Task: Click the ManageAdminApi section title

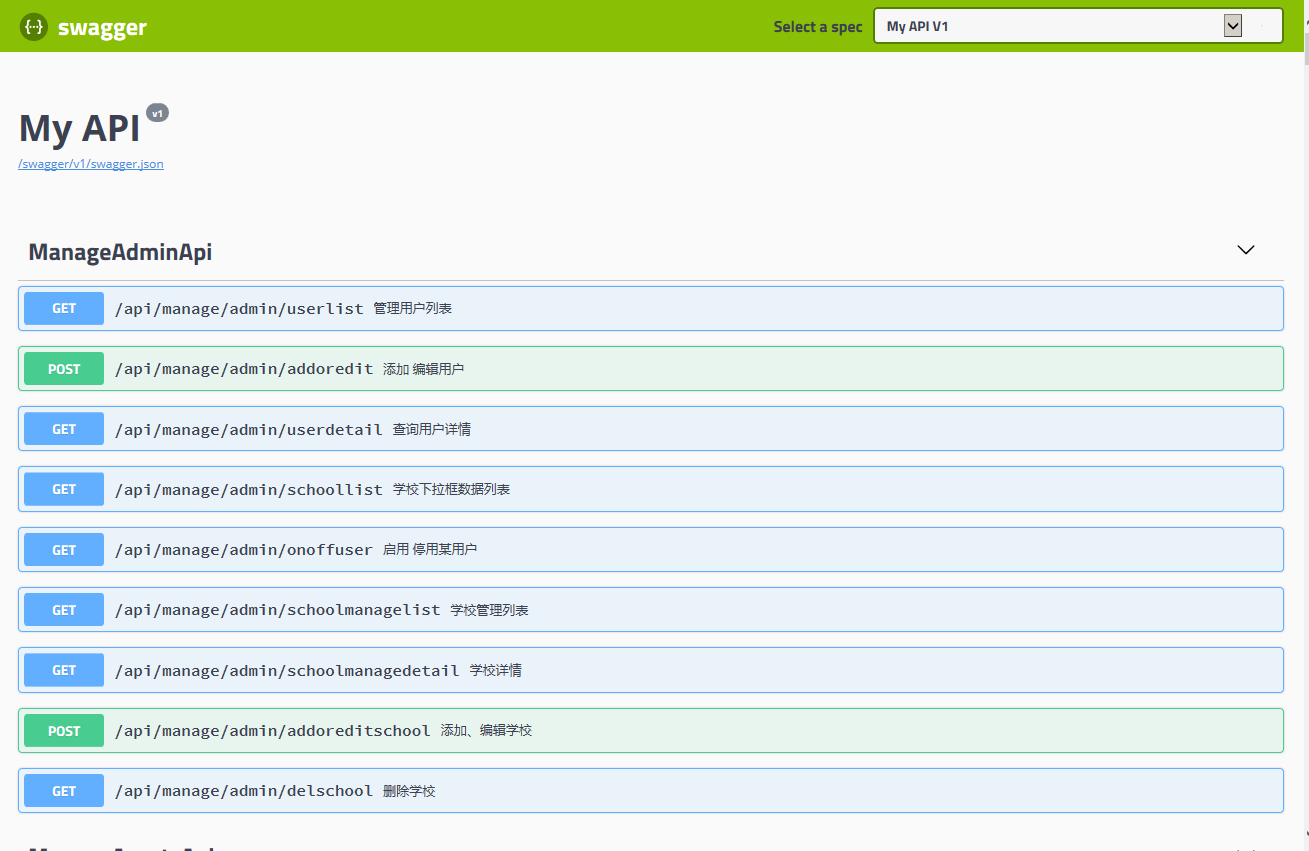Action: tap(120, 252)
